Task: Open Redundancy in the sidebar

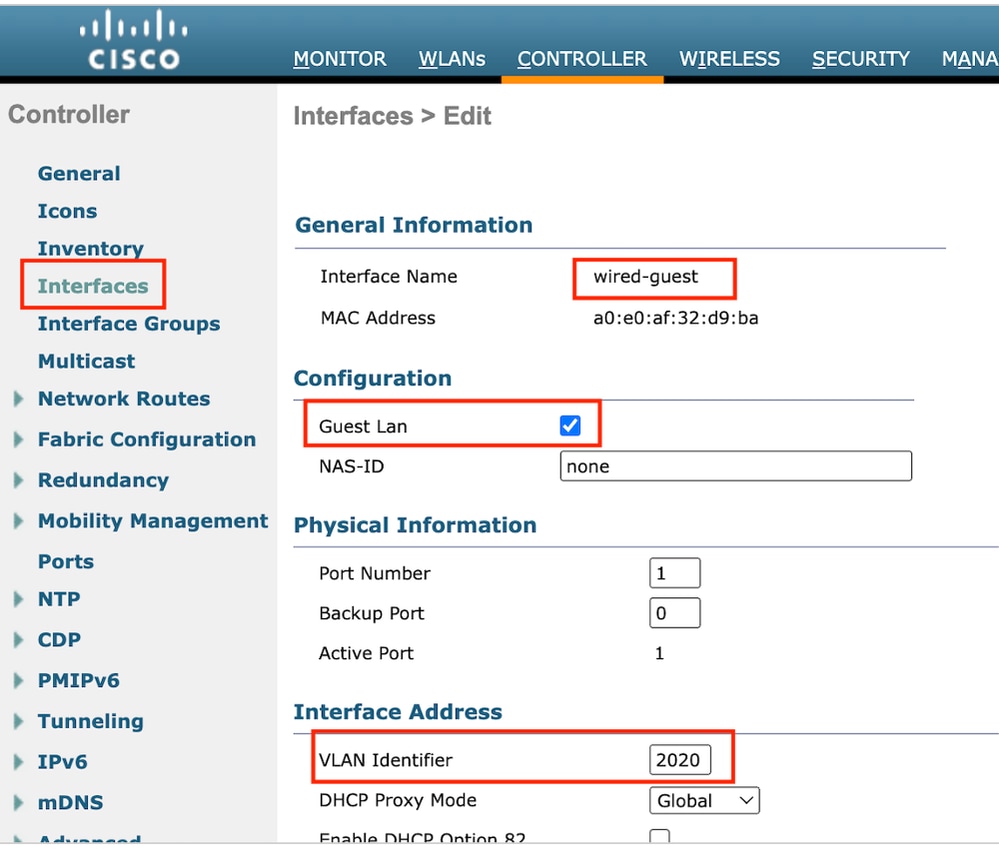Action: [103, 480]
